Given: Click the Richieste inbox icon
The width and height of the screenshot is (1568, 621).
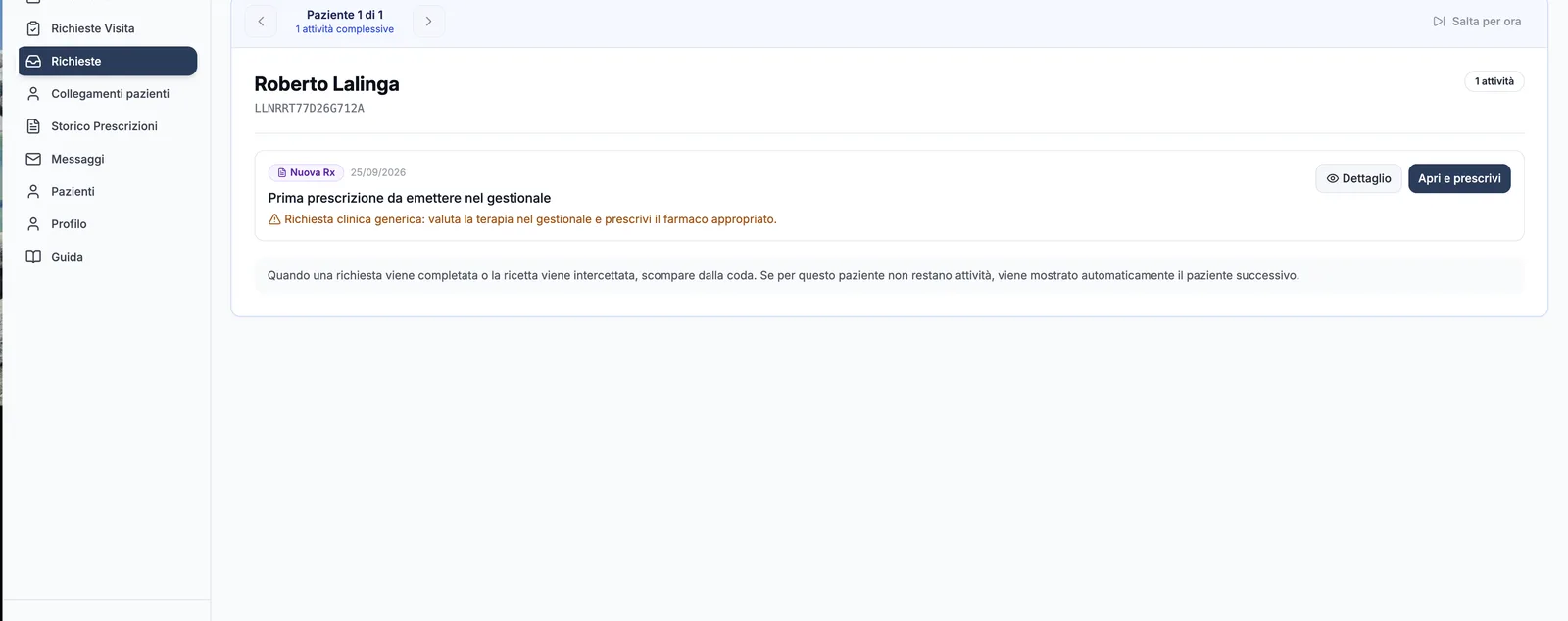Looking at the screenshot, I should point(33,61).
